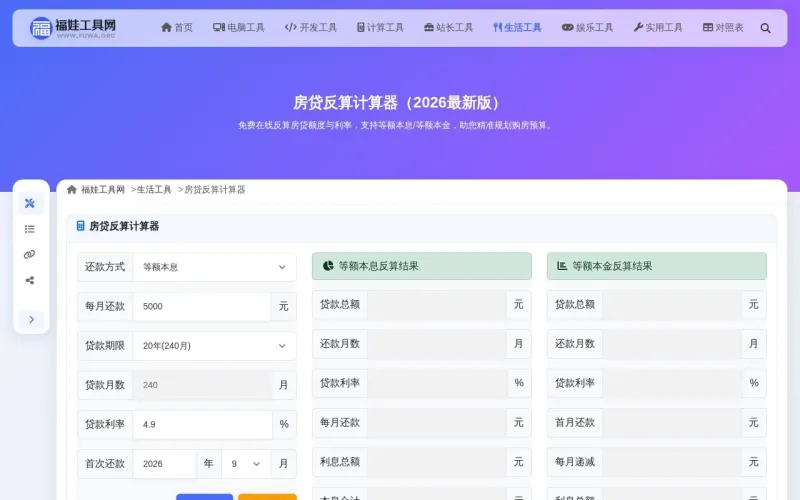Image resolution: width=800 pixels, height=500 pixels.
Task: Open the first repayment month dropdown
Action: (245, 463)
